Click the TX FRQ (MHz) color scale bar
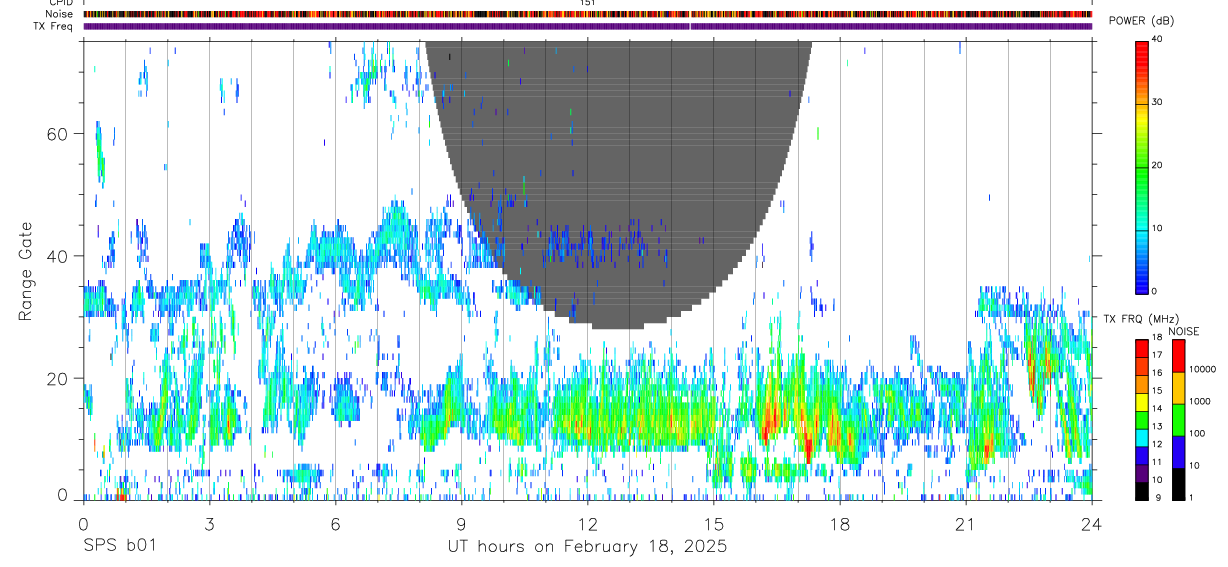1228x567 pixels. click(x=1141, y=419)
